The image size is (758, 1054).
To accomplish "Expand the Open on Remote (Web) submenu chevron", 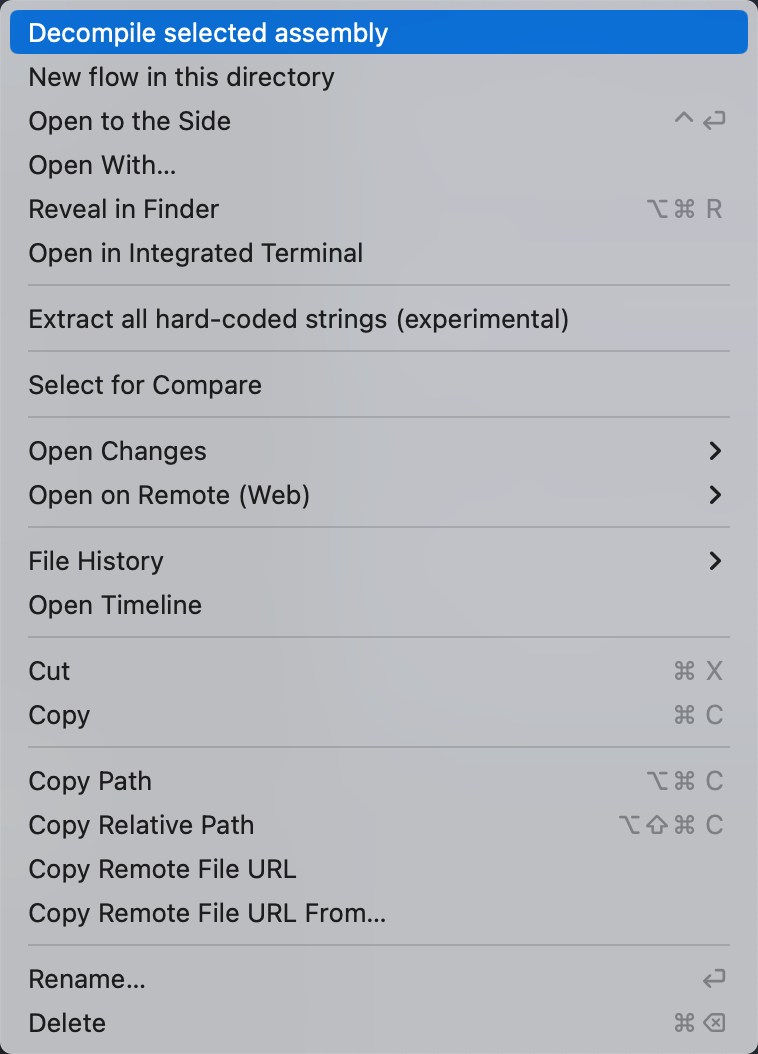I will [714, 495].
